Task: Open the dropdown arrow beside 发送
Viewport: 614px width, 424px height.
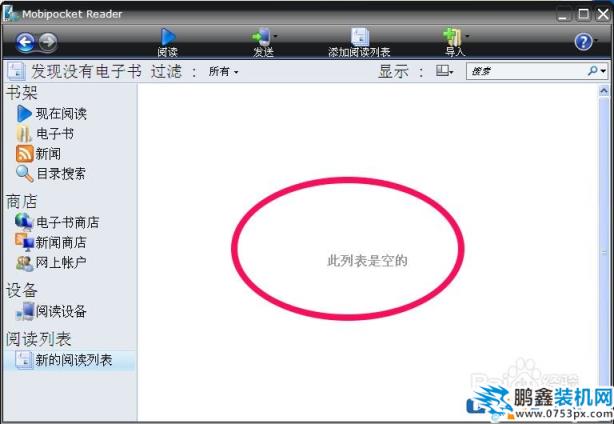Action: pos(275,36)
